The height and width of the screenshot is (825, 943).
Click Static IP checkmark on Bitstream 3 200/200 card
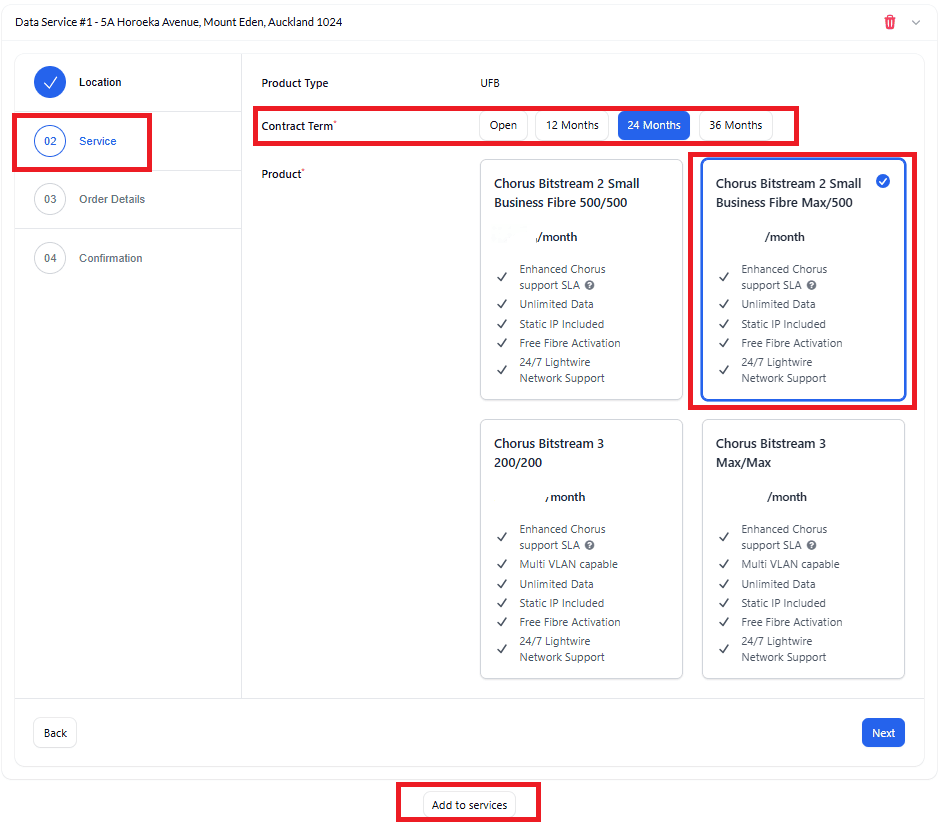[x=502, y=603]
